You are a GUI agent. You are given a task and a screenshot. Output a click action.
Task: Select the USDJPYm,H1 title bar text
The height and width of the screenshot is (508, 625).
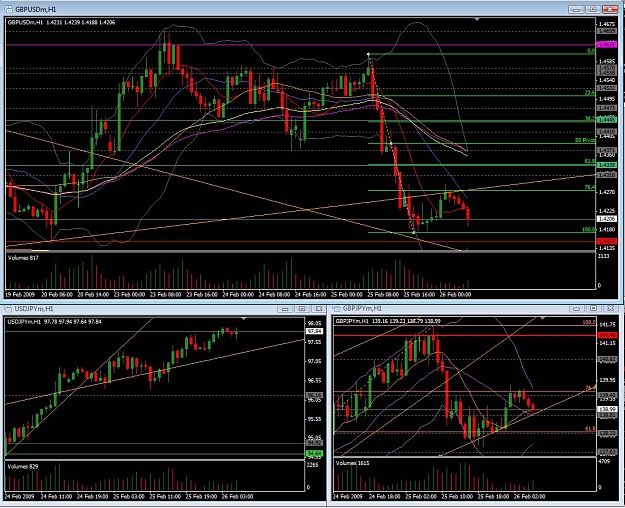[34, 309]
